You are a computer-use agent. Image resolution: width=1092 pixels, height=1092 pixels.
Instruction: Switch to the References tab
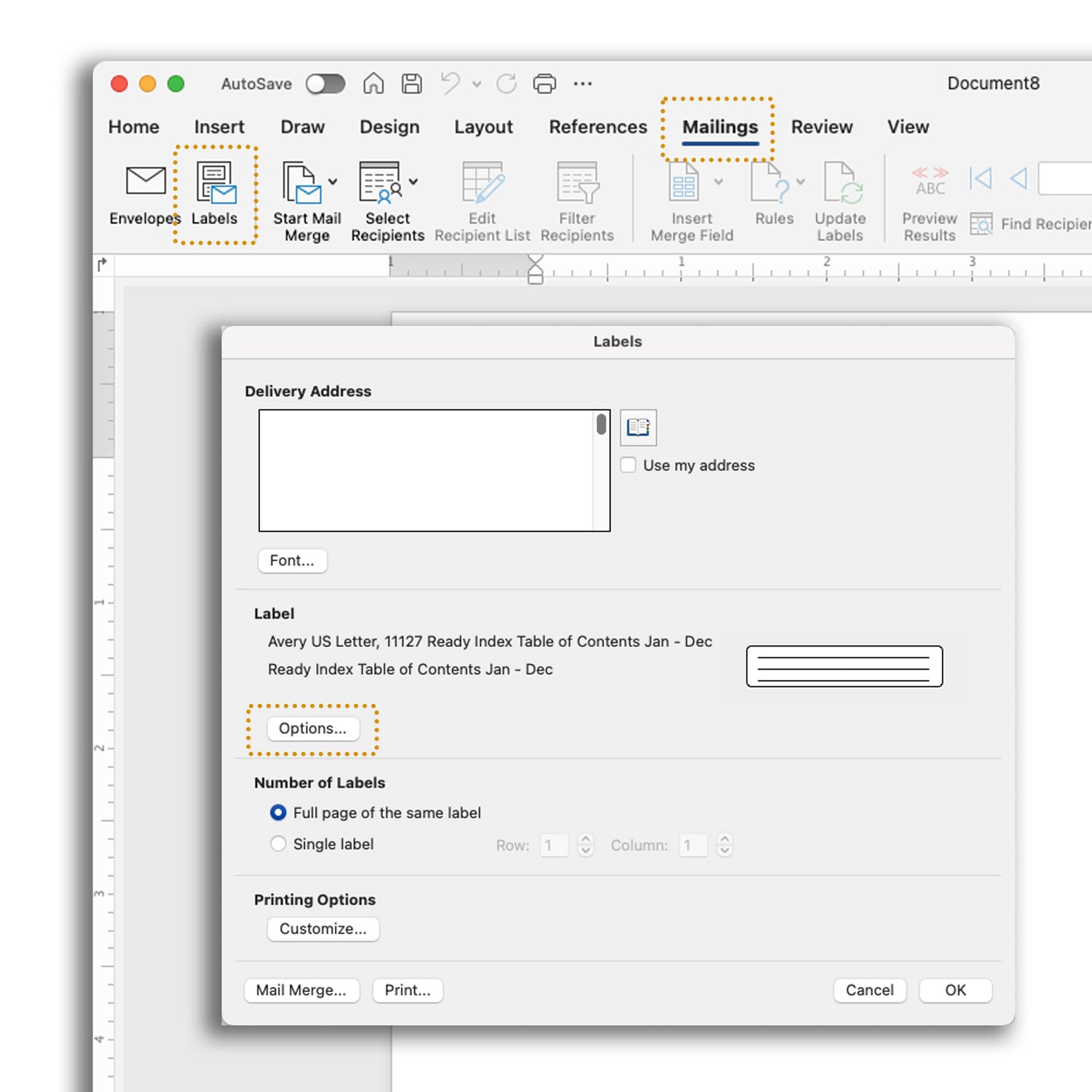coord(598,127)
